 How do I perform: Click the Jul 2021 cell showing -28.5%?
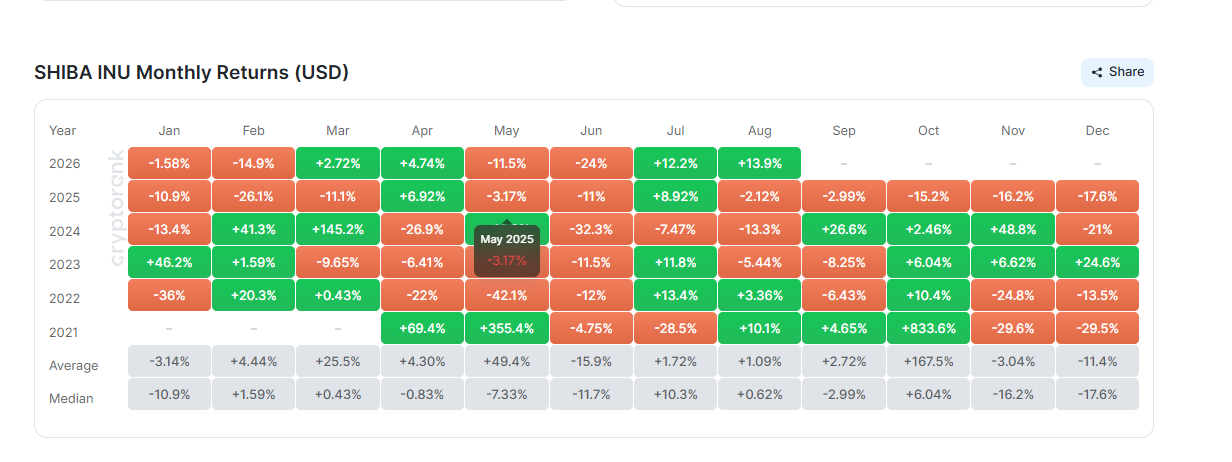click(675, 329)
